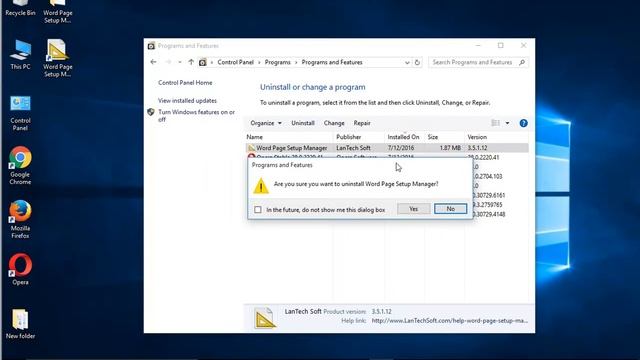Maximize the Programs and Features window
This screenshot has width=640, height=360.
tap(500, 45)
